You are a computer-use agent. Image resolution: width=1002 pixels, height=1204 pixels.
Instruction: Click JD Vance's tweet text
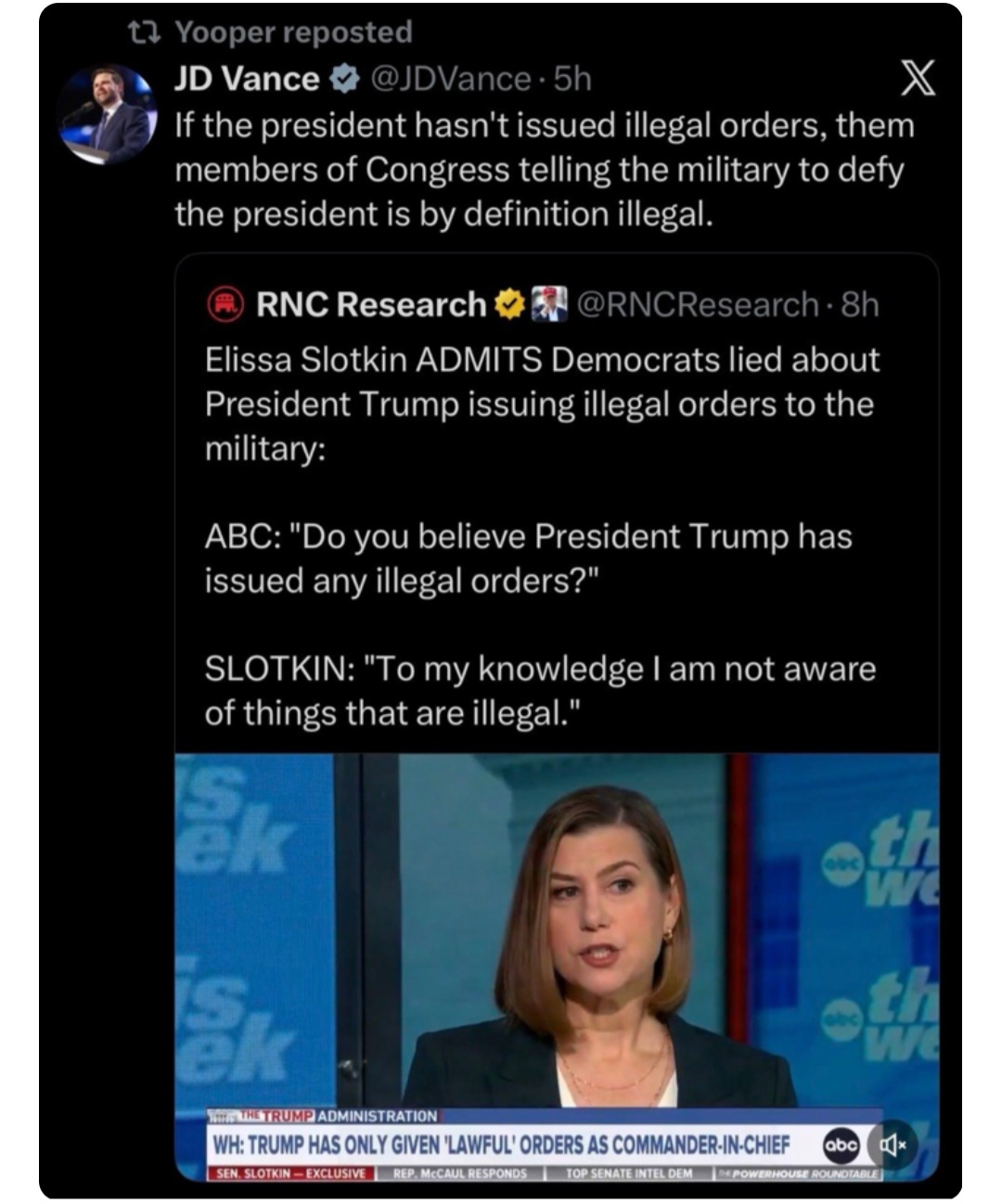(545, 170)
